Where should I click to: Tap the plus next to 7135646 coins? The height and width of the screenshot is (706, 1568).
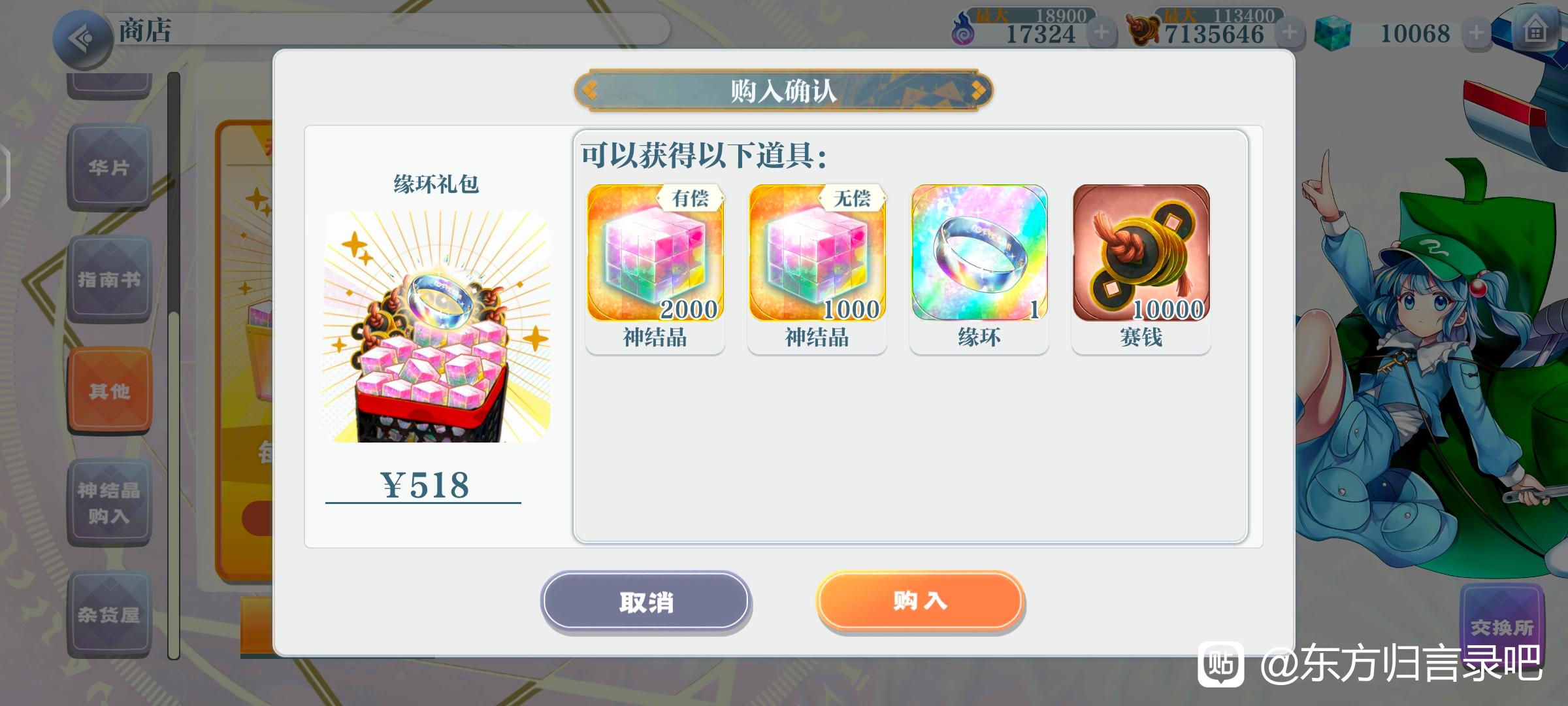tap(1290, 32)
